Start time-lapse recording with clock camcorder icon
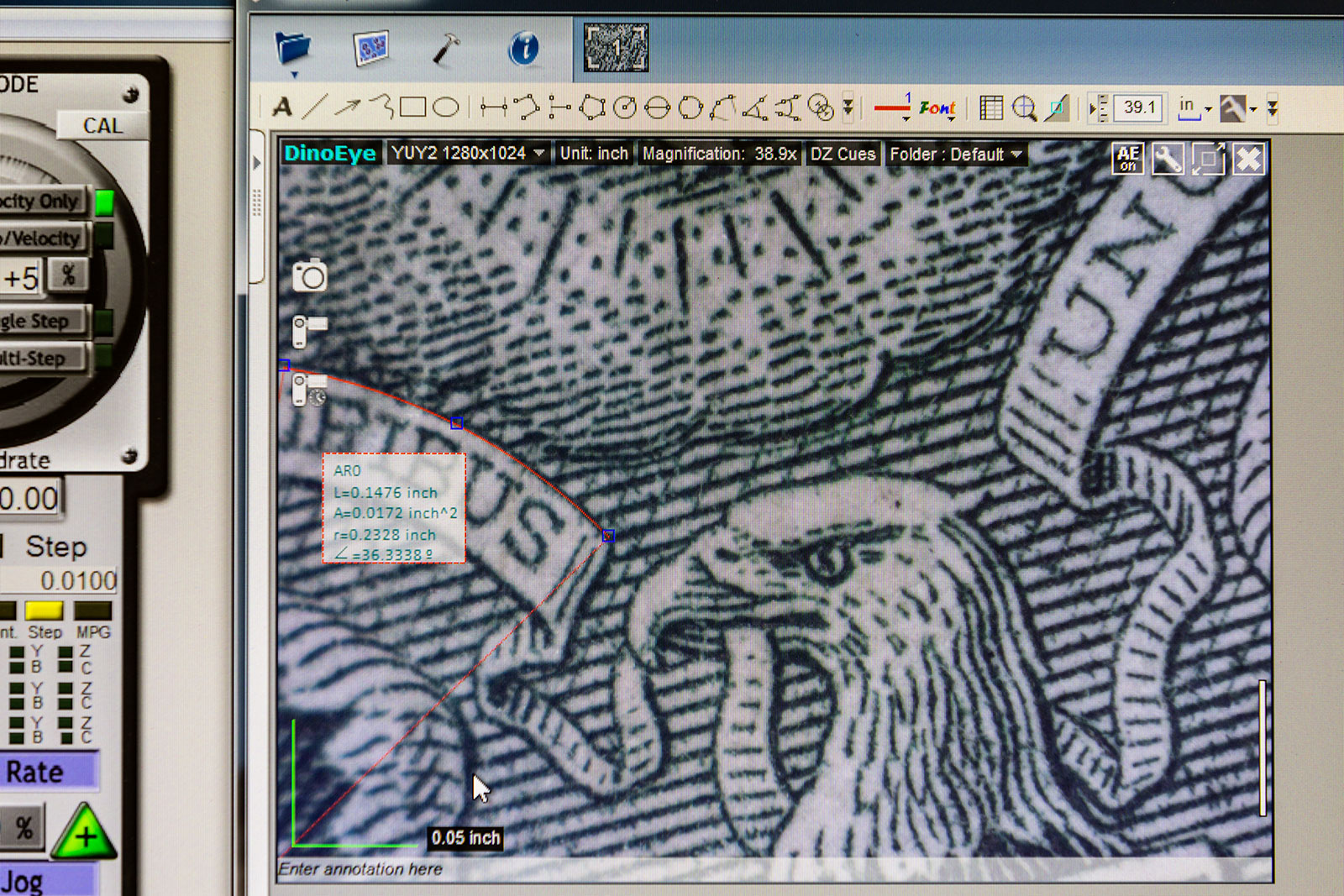Image resolution: width=1344 pixels, height=896 pixels. [x=309, y=390]
